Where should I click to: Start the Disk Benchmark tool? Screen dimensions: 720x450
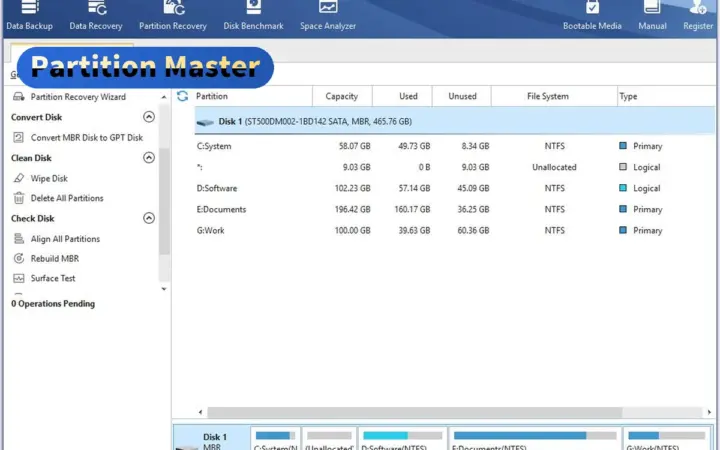253,16
